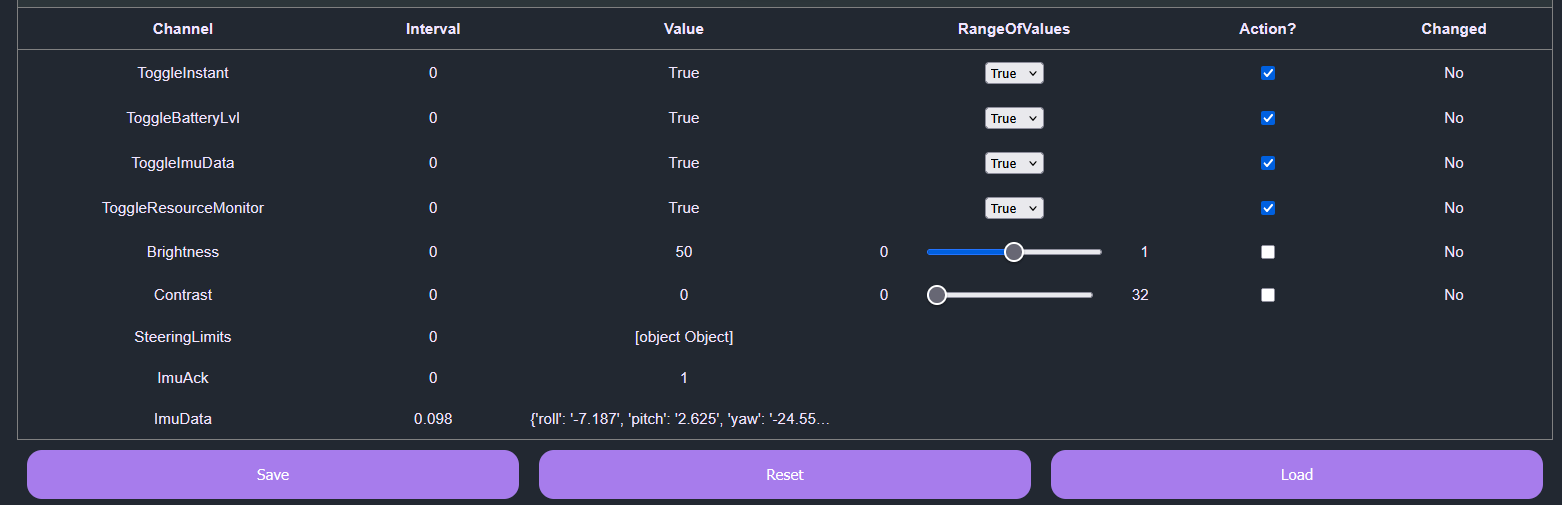Click the Contrast slider handle
Image resolution: width=1562 pixels, height=505 pixels.
tap(937, 295)
